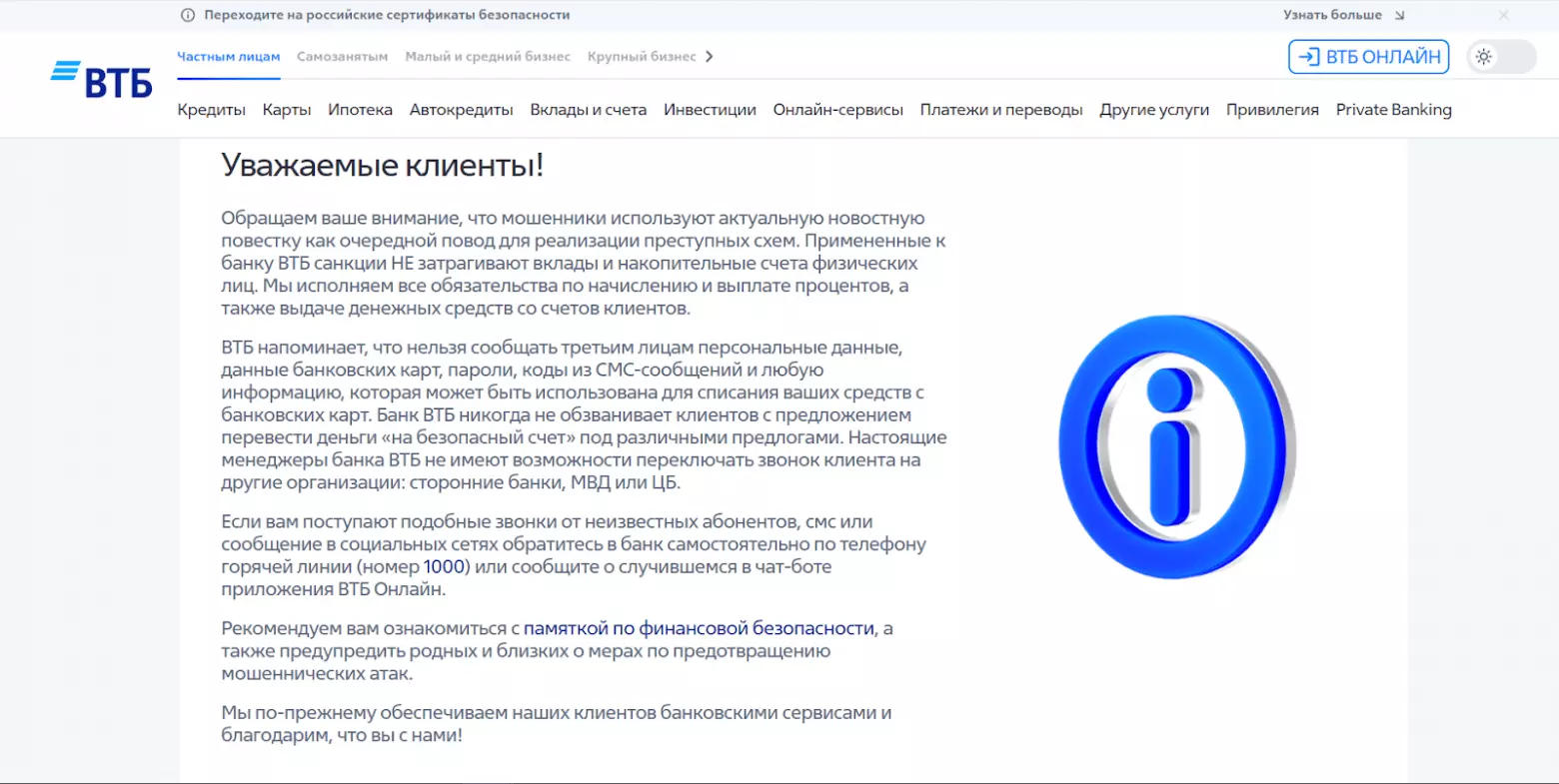Open 'Автокредиты' menu item

(462, 110)
